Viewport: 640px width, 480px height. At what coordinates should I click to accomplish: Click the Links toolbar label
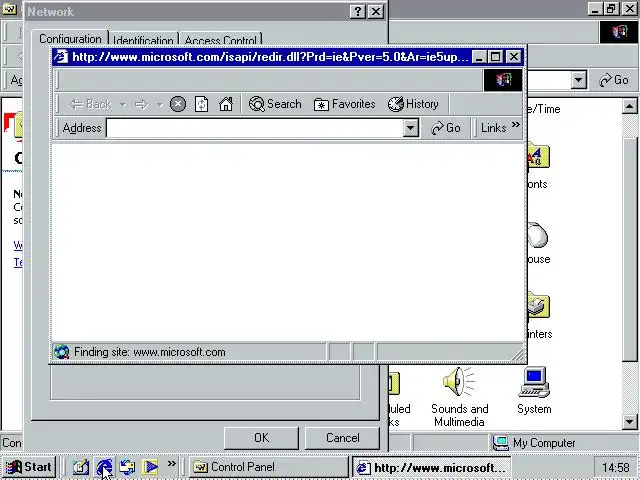pos(493,128)
